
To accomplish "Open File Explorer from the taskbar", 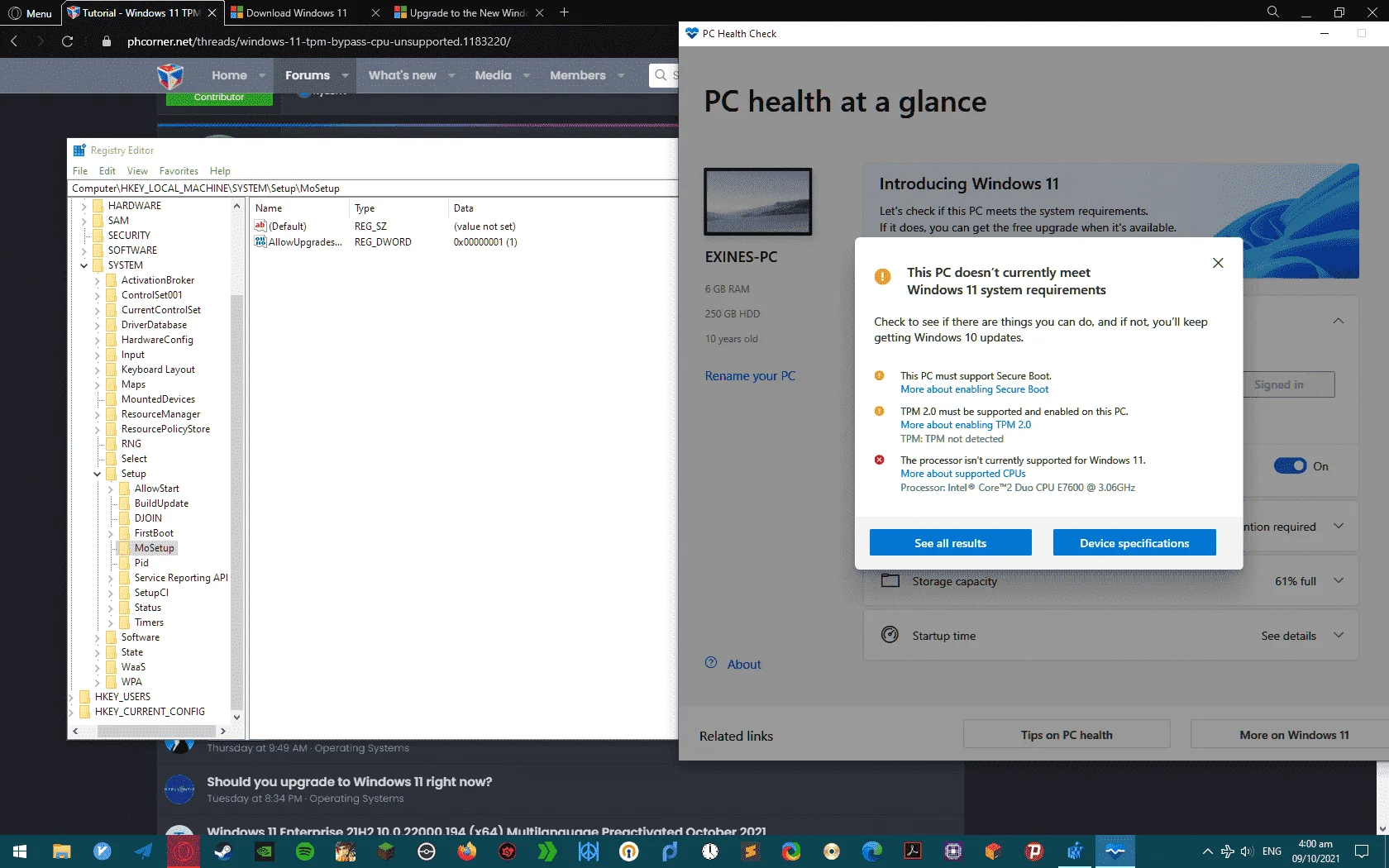I will (x=62, y=851).
